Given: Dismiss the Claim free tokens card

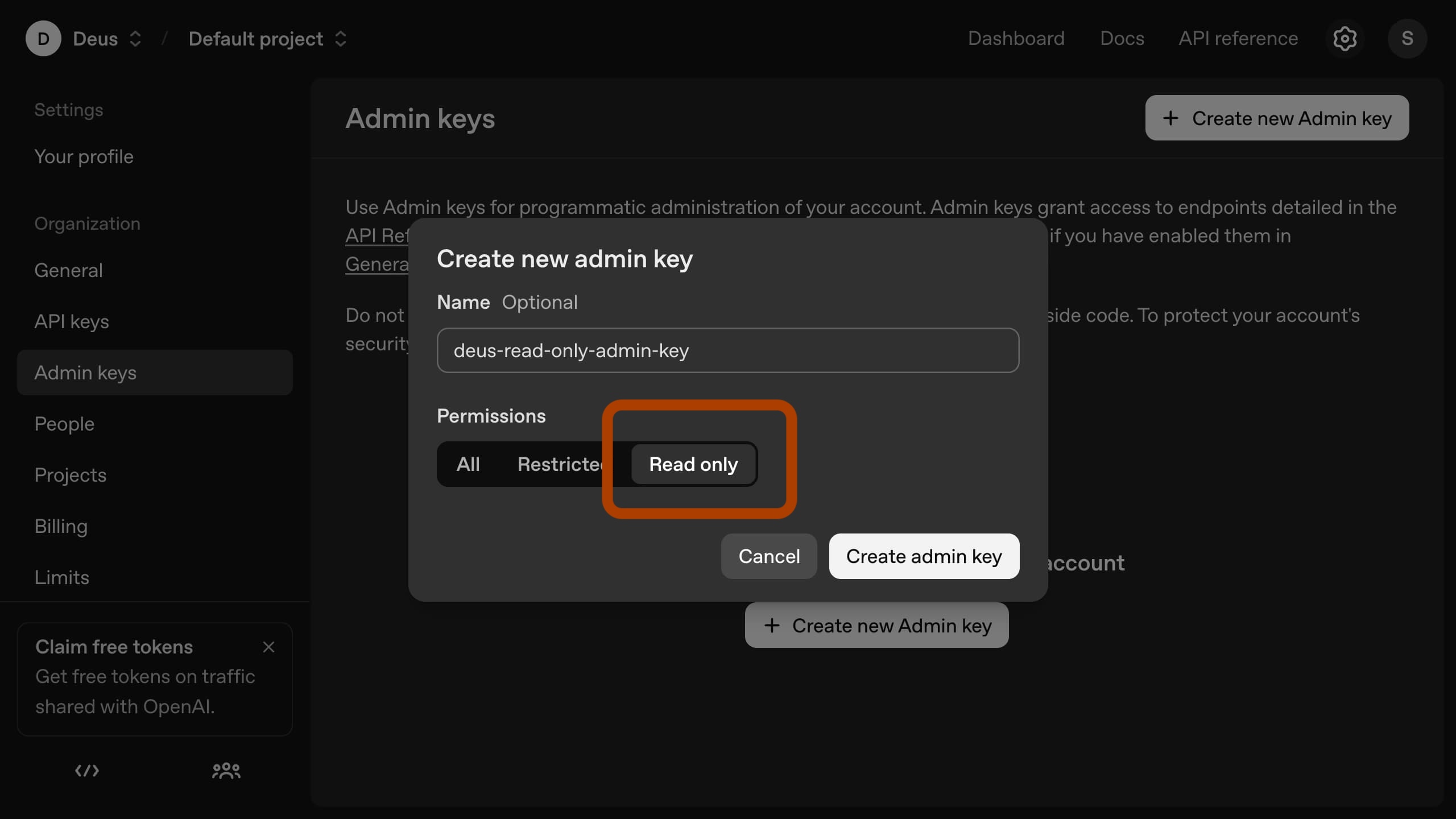Looking at the screenshot, I should point(268,647).
